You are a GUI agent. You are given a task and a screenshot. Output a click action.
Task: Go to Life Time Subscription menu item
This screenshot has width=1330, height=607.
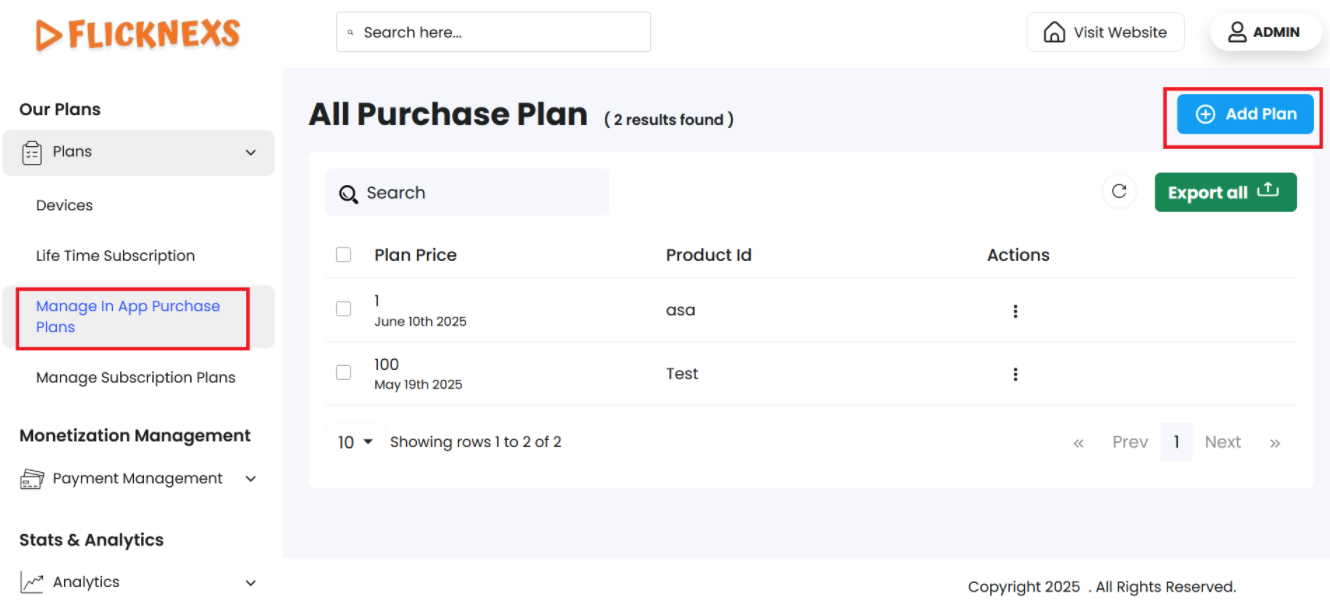pos(115,256)
